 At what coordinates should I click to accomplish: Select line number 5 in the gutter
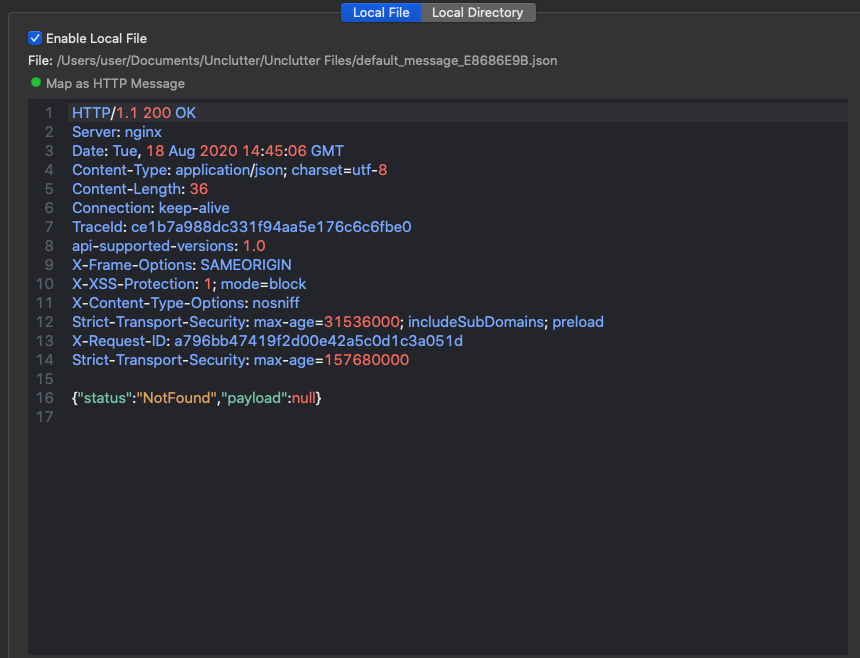pyautogui.click(x=48, y=188)
